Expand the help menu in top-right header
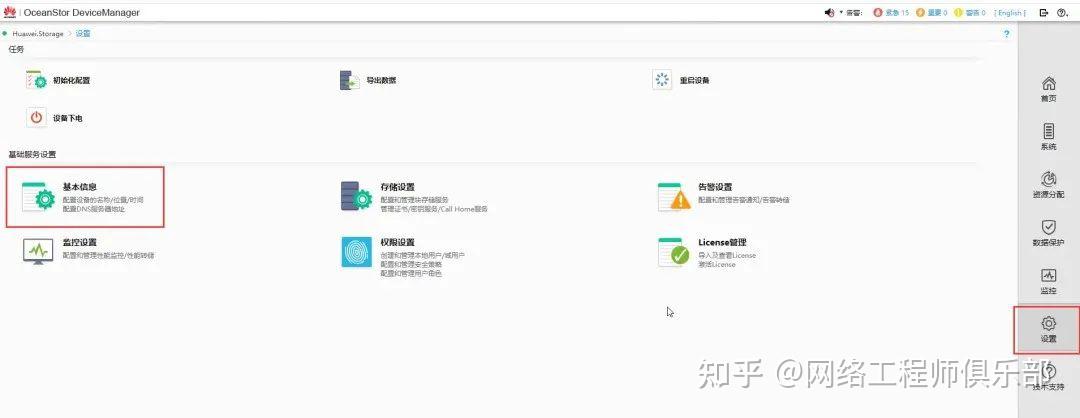Viewport: 1080px width, 418px height. point(1062,12)
